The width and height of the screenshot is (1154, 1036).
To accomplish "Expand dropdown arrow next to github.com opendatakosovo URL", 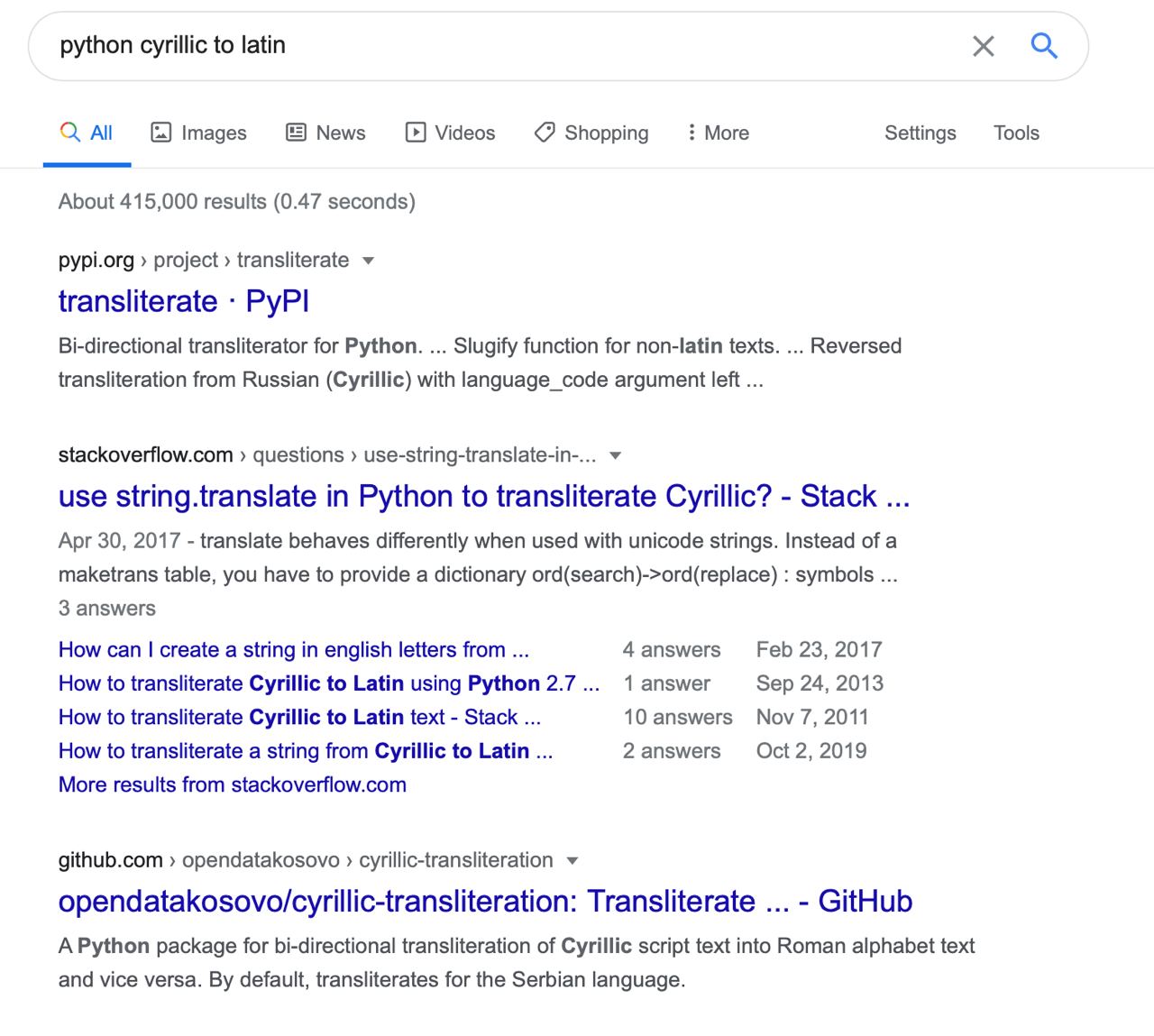I will tap(572, 861).
